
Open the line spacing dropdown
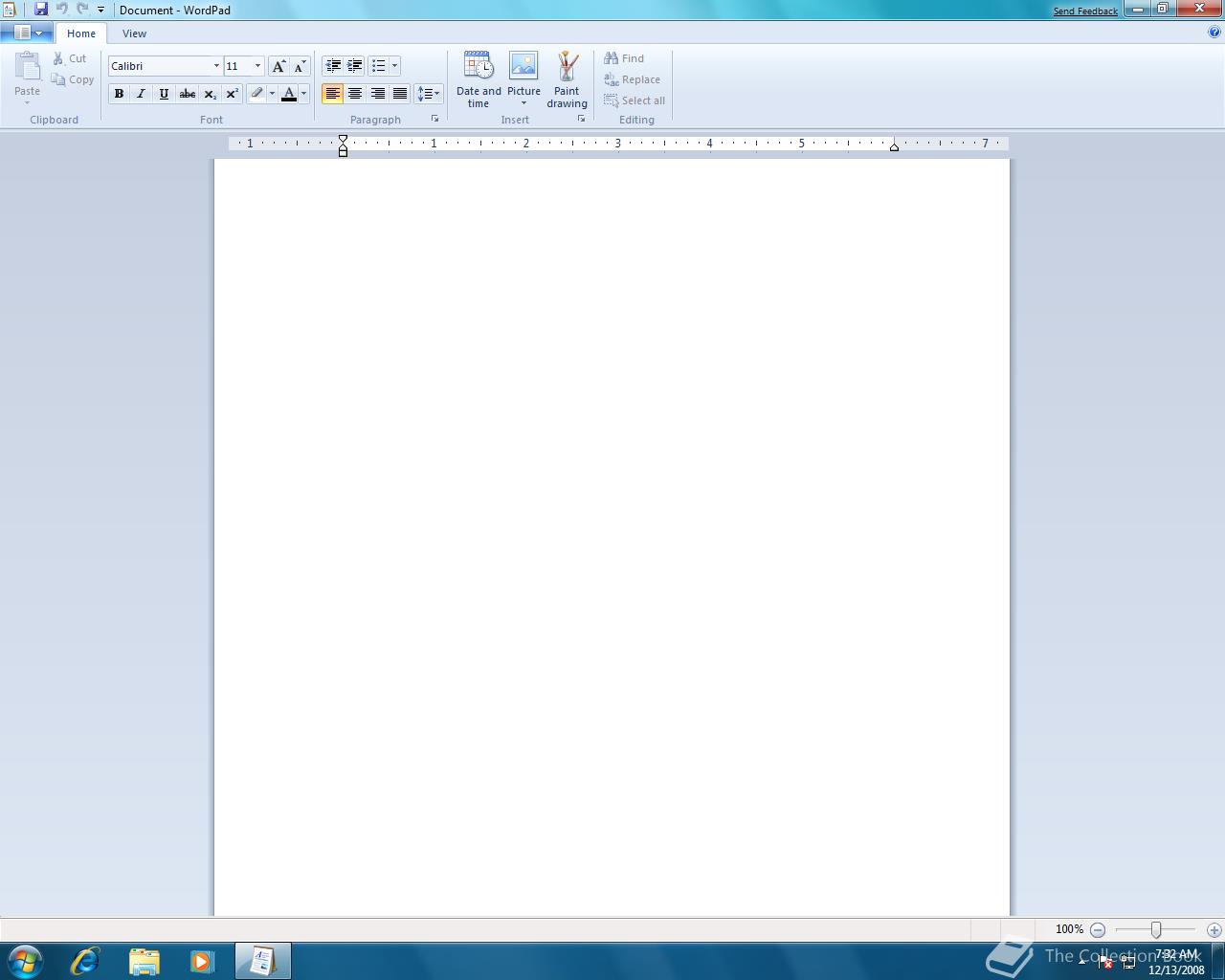[x=429, y=94]
